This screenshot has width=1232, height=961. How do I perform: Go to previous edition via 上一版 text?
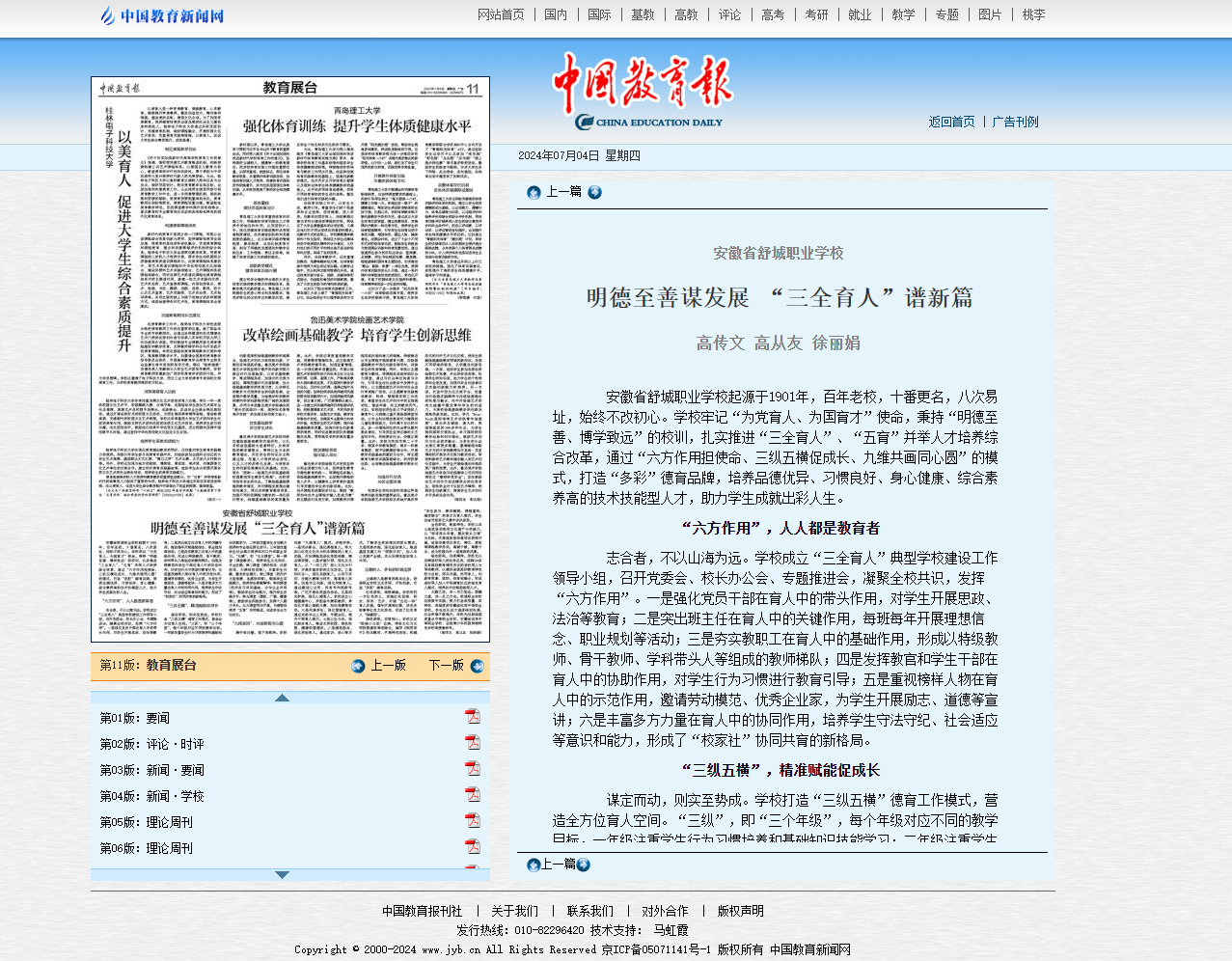coord(388,666)
